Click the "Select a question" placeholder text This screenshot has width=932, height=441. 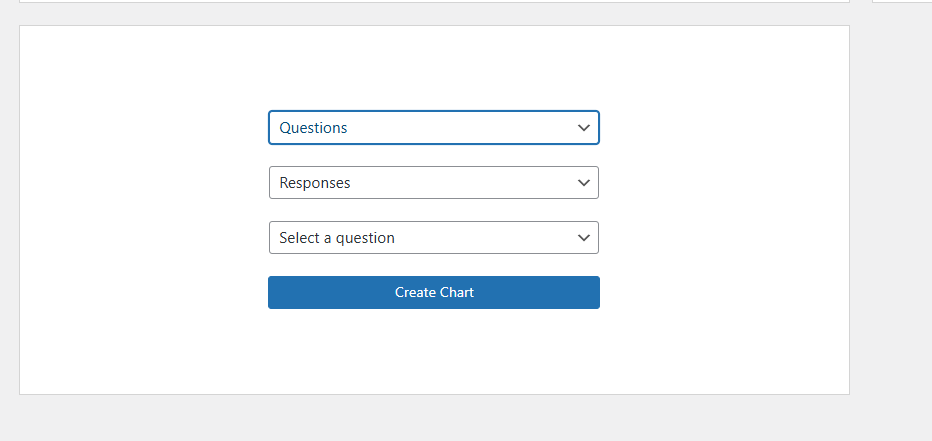click(337, 238)
